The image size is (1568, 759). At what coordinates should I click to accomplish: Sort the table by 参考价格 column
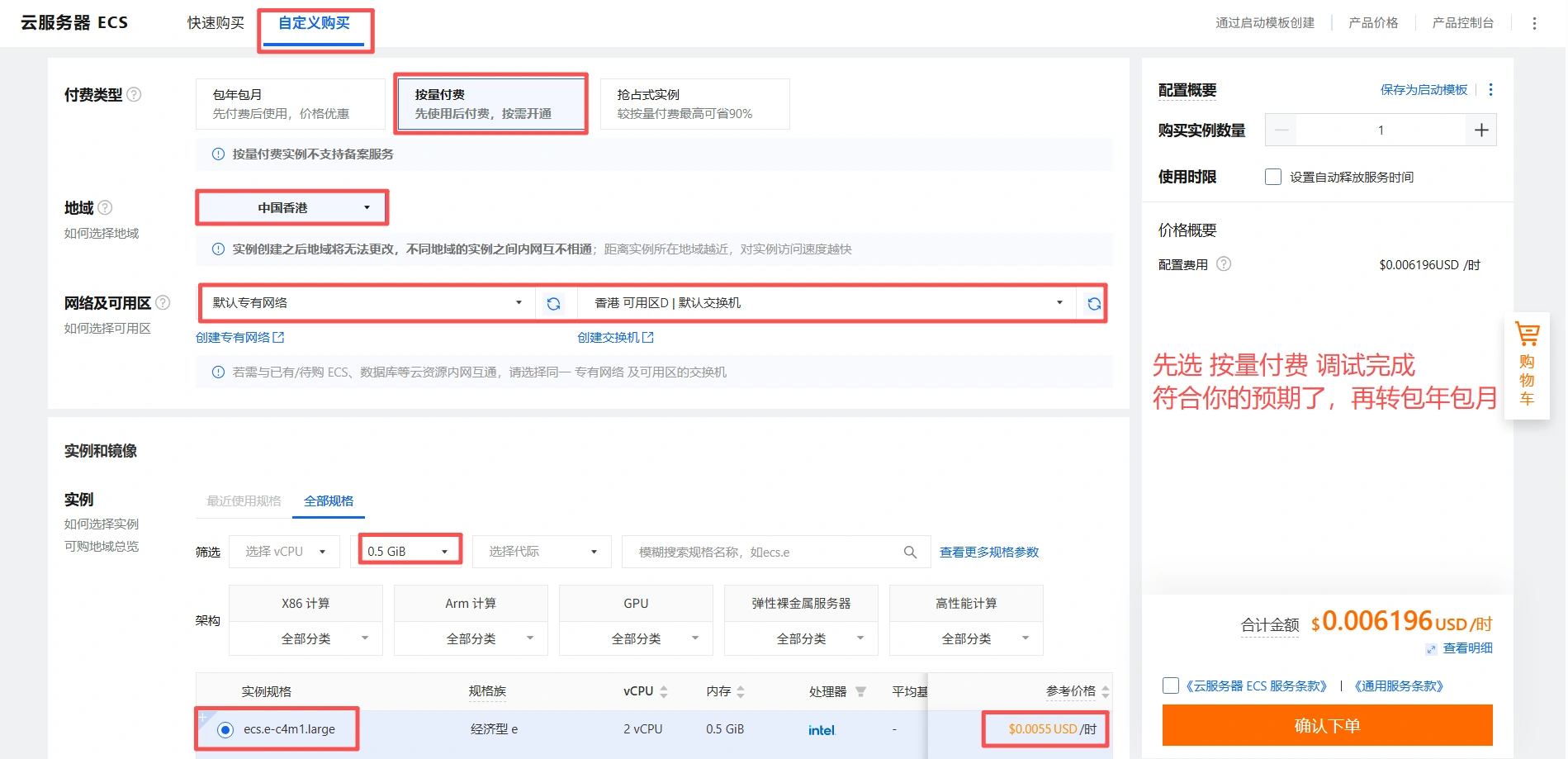1106,691
